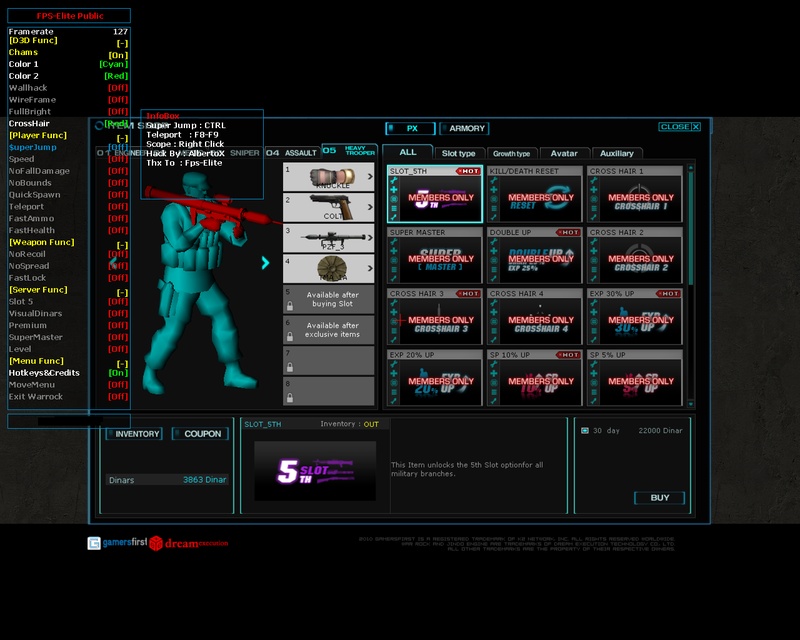Image resolution: width=800 pixels, height=640 pixels.
Task: Click the Knuckle weapon icon in slot 1
Action: (333, 177)
